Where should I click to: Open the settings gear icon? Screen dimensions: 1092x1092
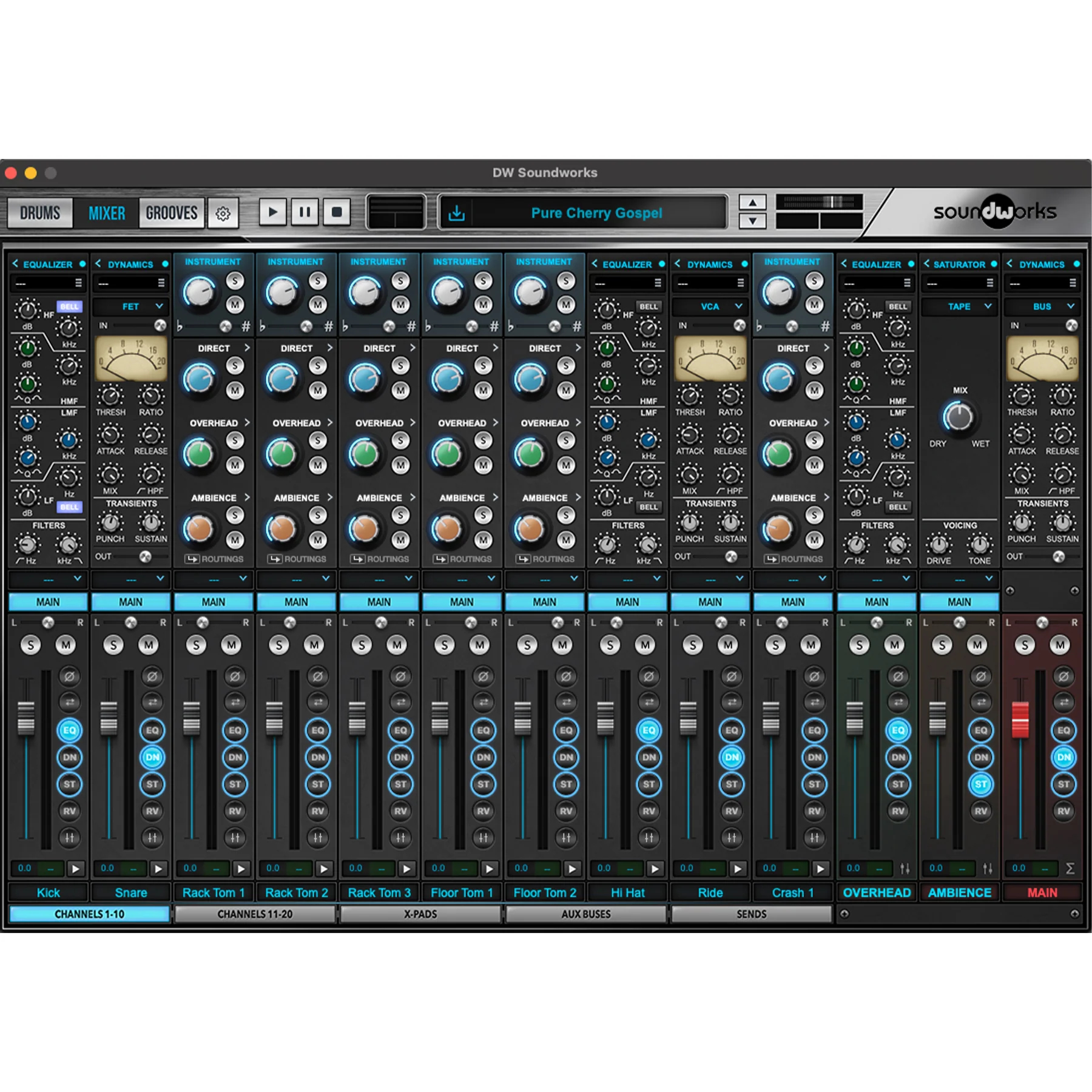(x=223, y=214)
